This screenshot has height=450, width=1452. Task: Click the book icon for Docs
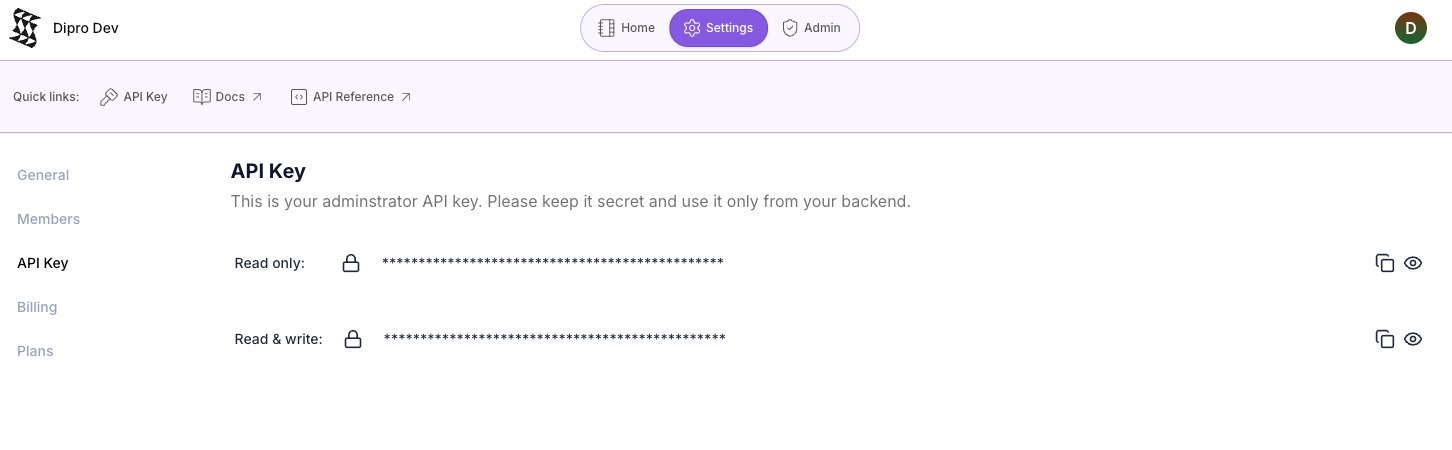tap(201, 97)
